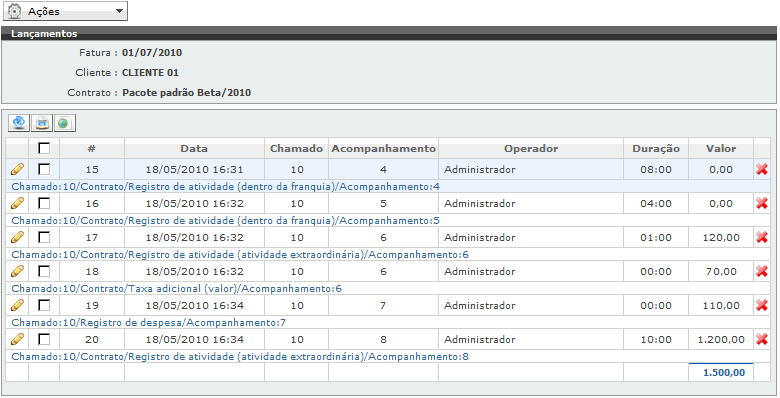Click the globe page export icon
780x398 pixels.
click(65, 122)
